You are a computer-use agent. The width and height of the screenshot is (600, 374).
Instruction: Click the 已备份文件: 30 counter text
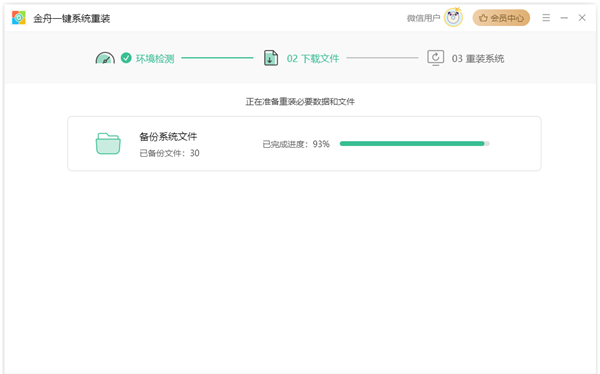click(170, 153)
